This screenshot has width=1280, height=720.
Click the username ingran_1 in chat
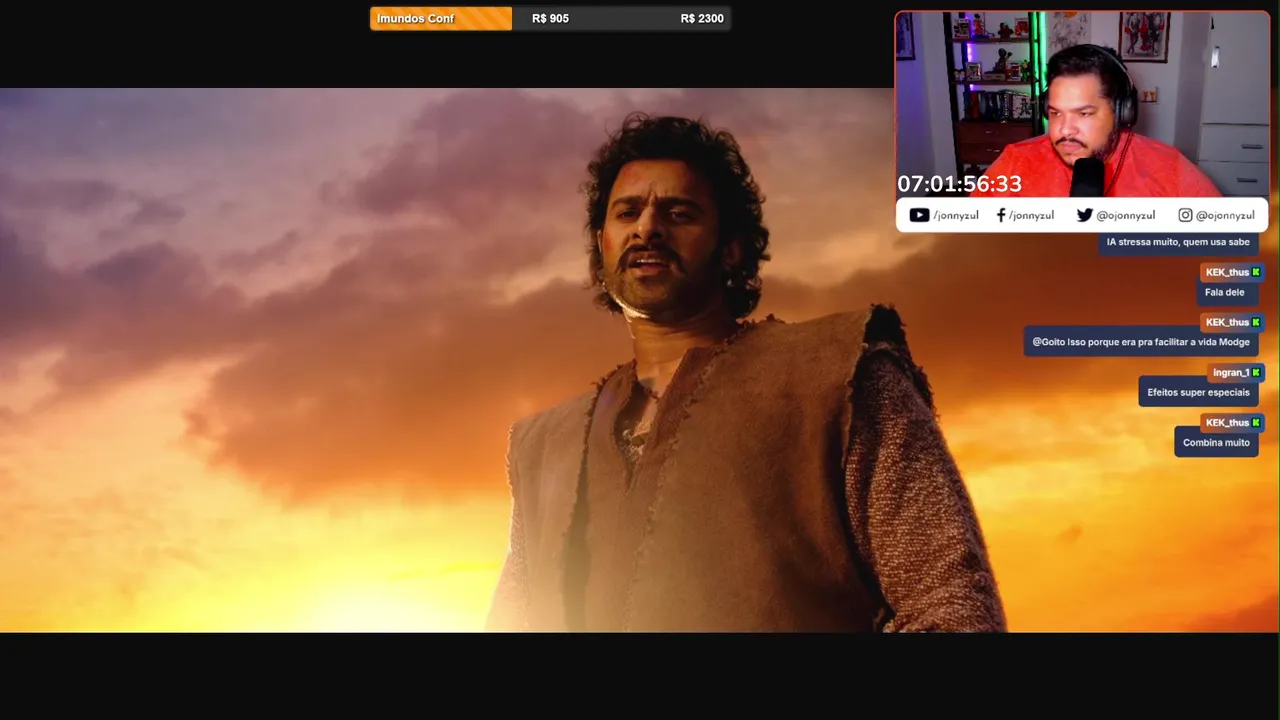coord(1231,372)
